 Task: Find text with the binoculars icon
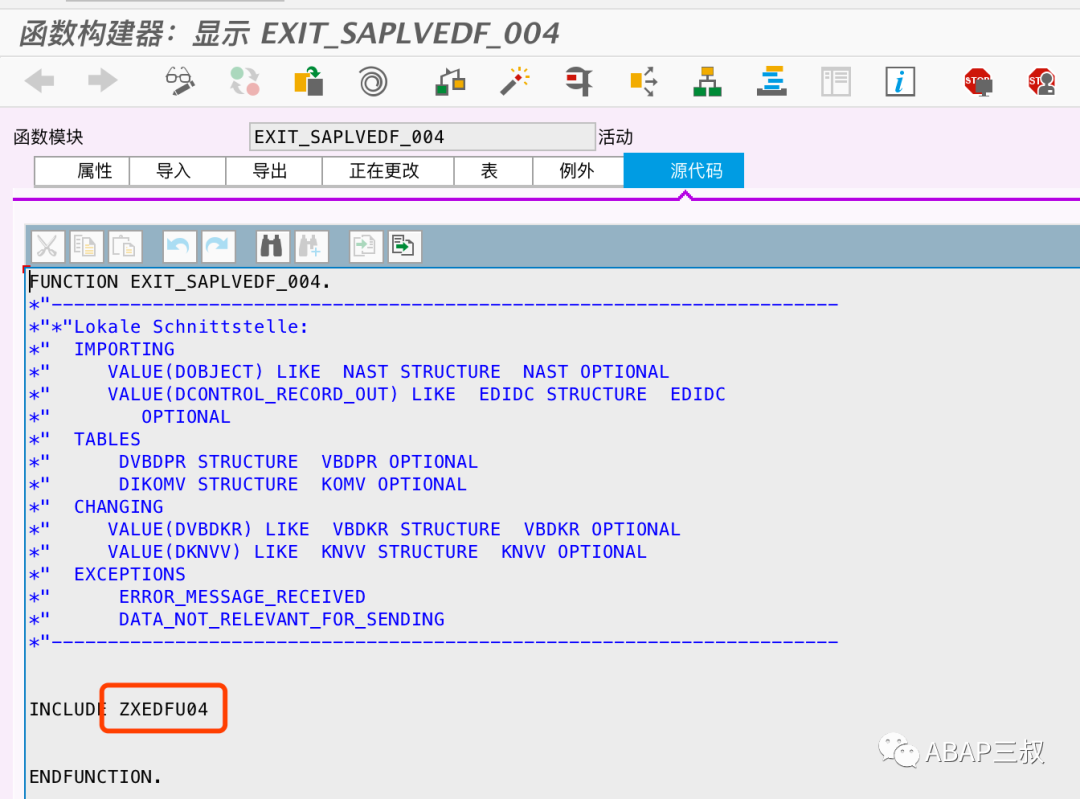(x=272, y=246)
